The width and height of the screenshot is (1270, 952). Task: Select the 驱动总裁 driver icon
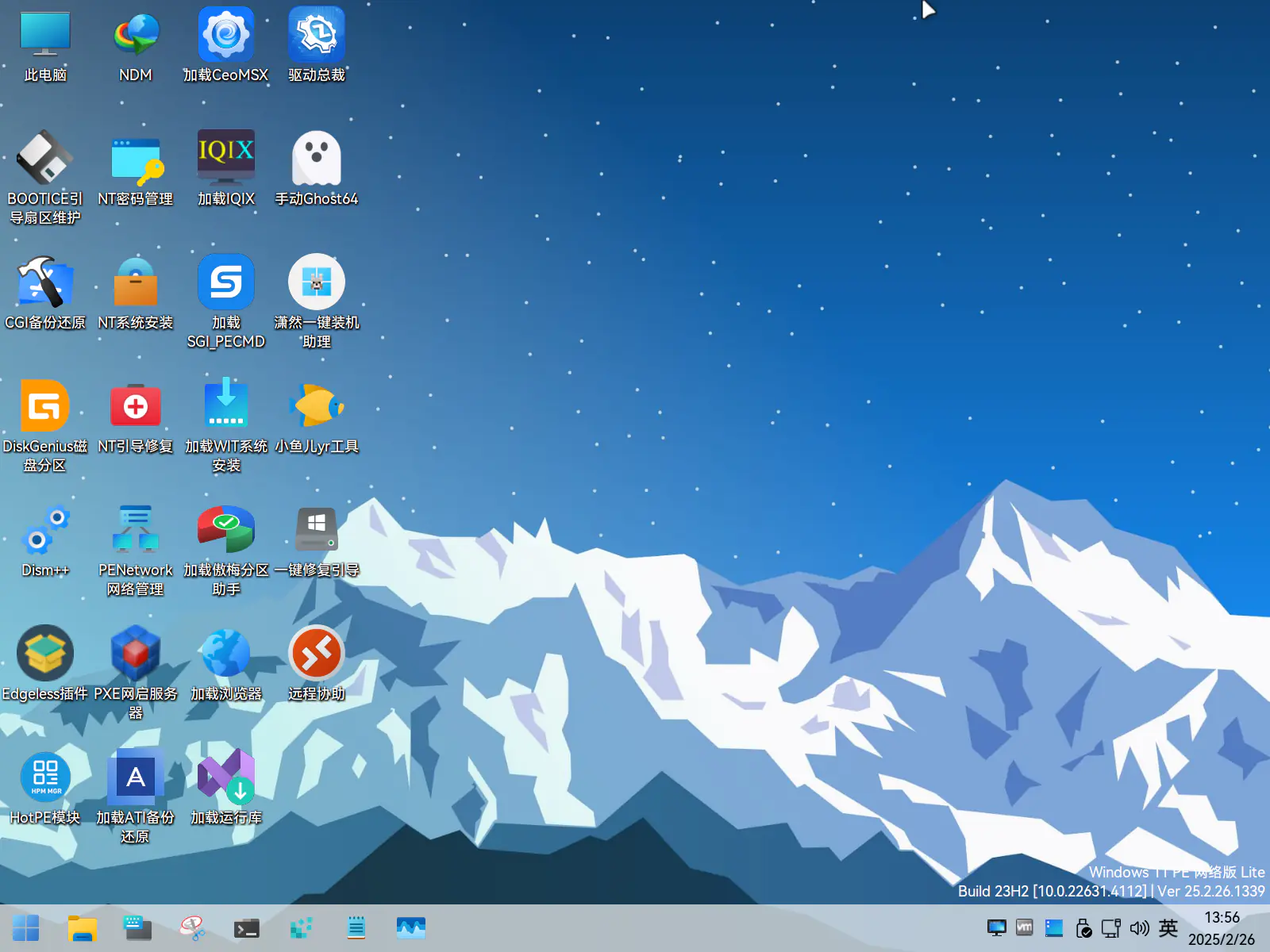click(316, 35)
